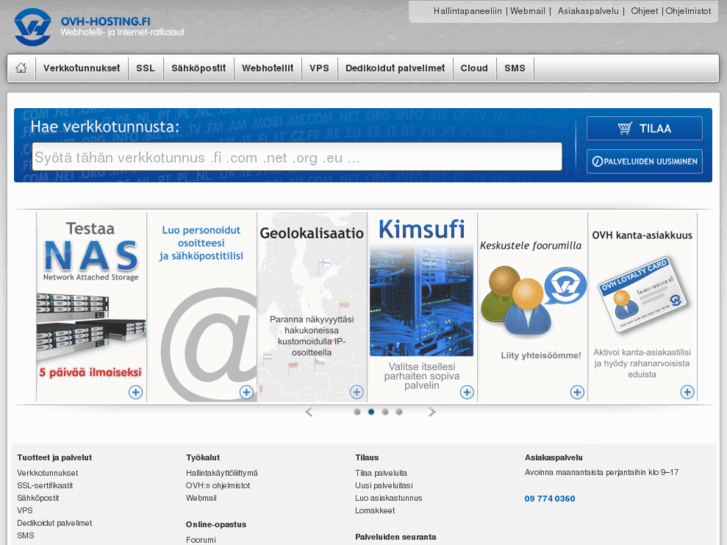Viewport: 727px width, 545px height.
Task: Click '5 päivää ilmaiseksi' text
Action: coord(90,372)
